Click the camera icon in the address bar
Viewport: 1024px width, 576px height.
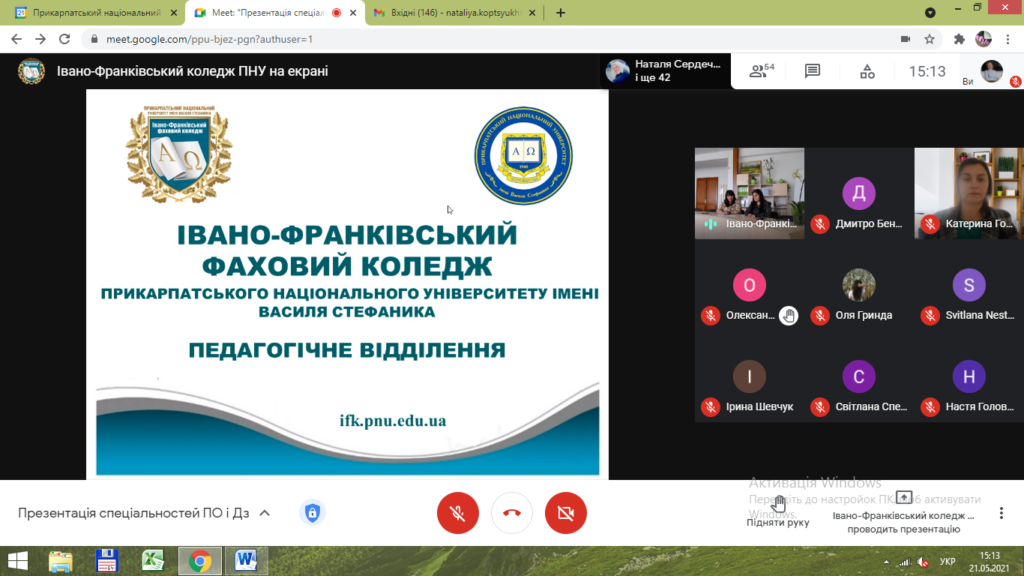[905, 39]
